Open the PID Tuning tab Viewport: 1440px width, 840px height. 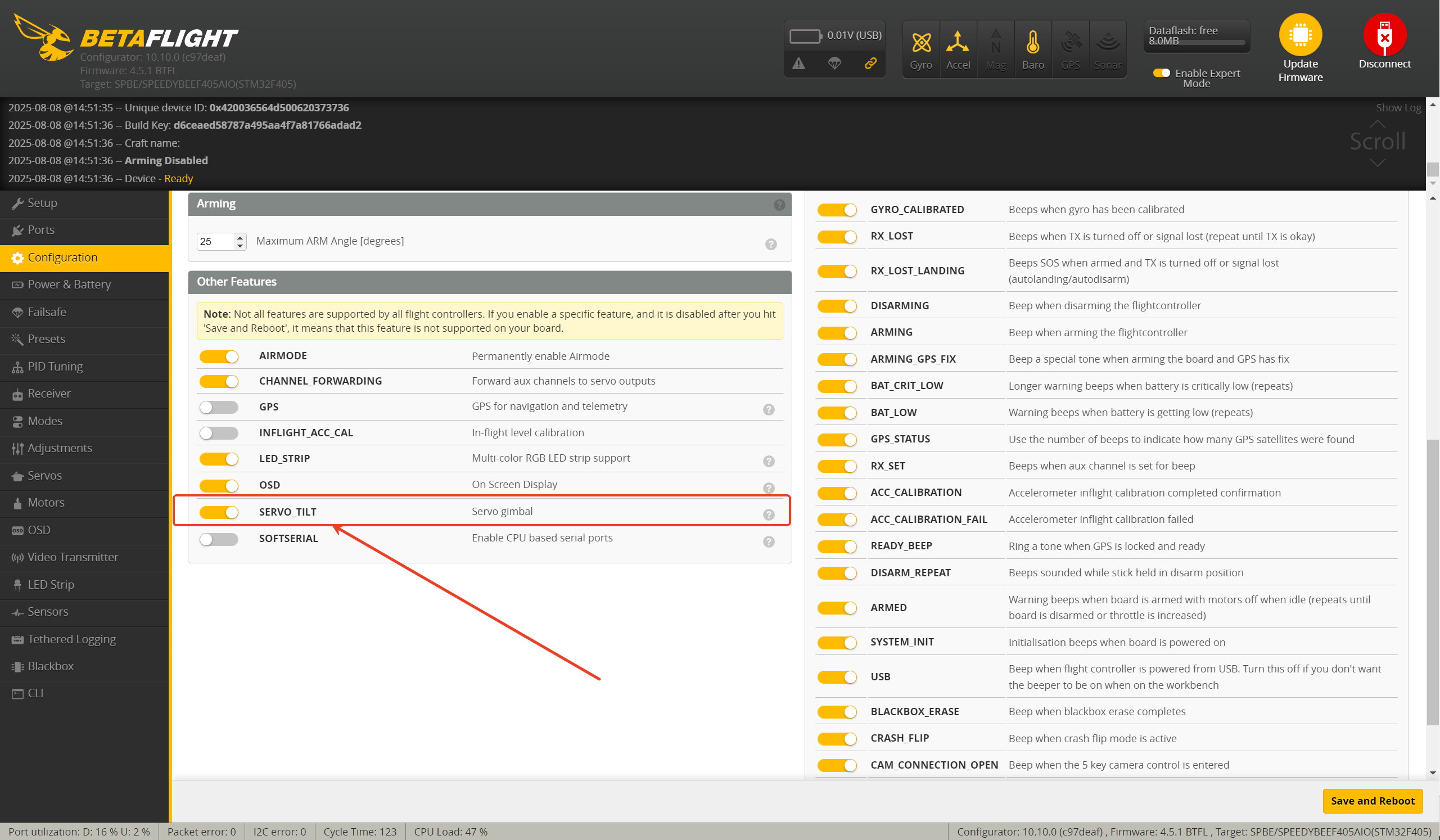click(84, 366)
